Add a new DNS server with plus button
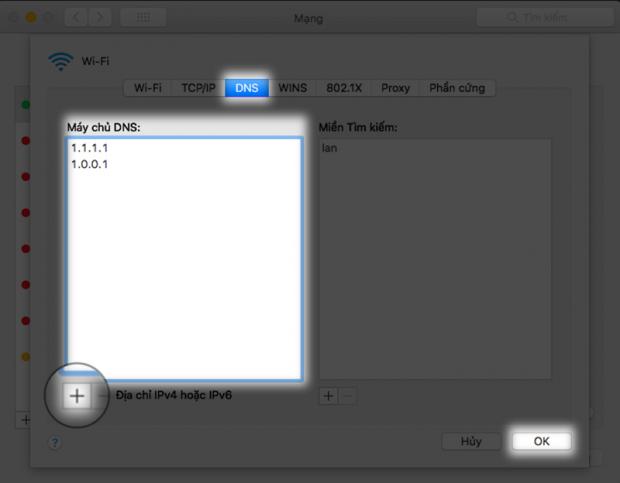 pyautogui.click(x=77, y=396)
